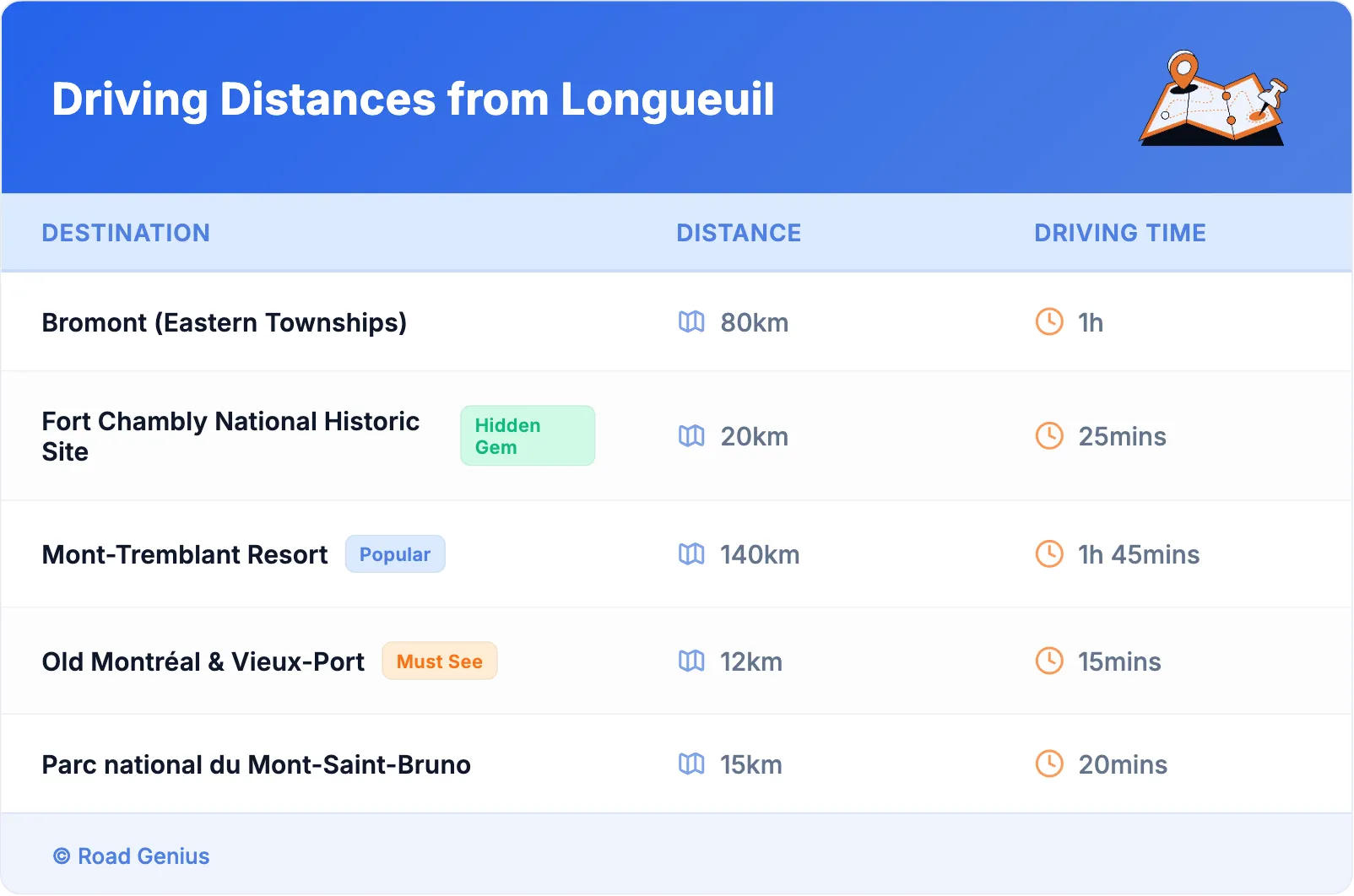Click the 12km distance value

coord(751,661)
